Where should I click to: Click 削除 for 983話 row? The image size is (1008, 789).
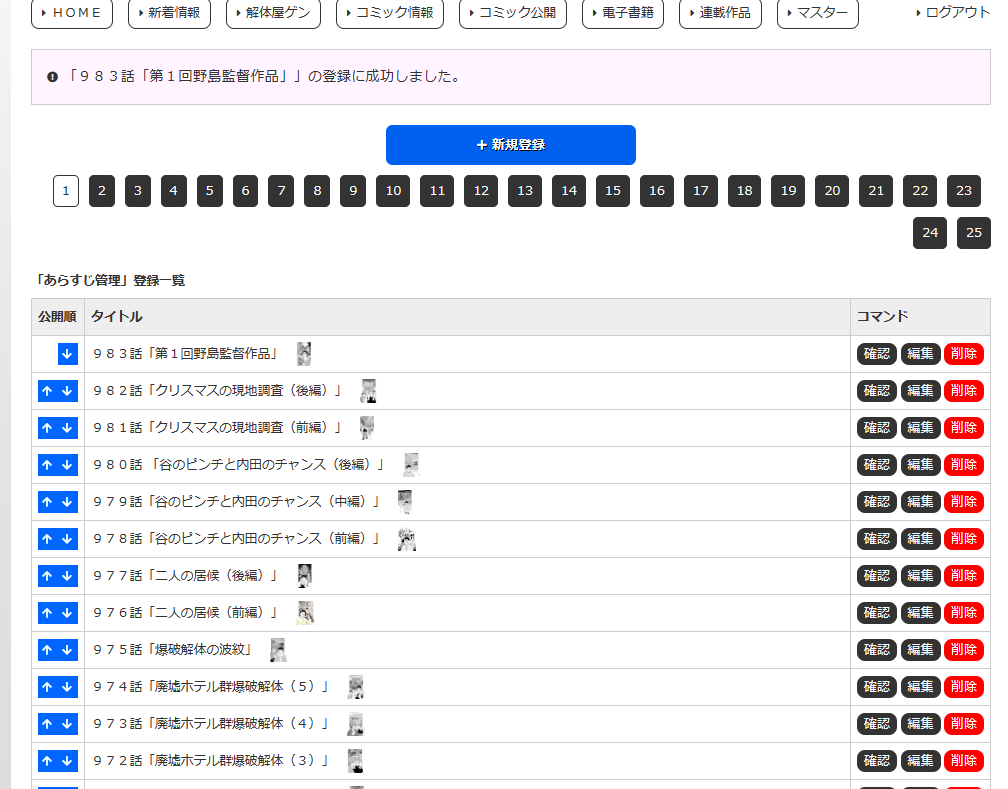(x=964, y=354)
